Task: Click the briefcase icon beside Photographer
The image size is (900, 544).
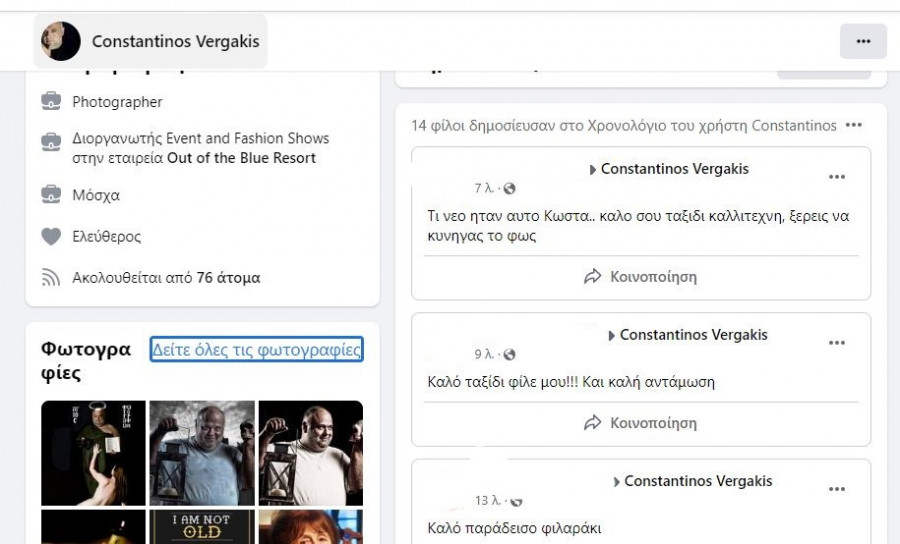Action: [x=51, y=102]
